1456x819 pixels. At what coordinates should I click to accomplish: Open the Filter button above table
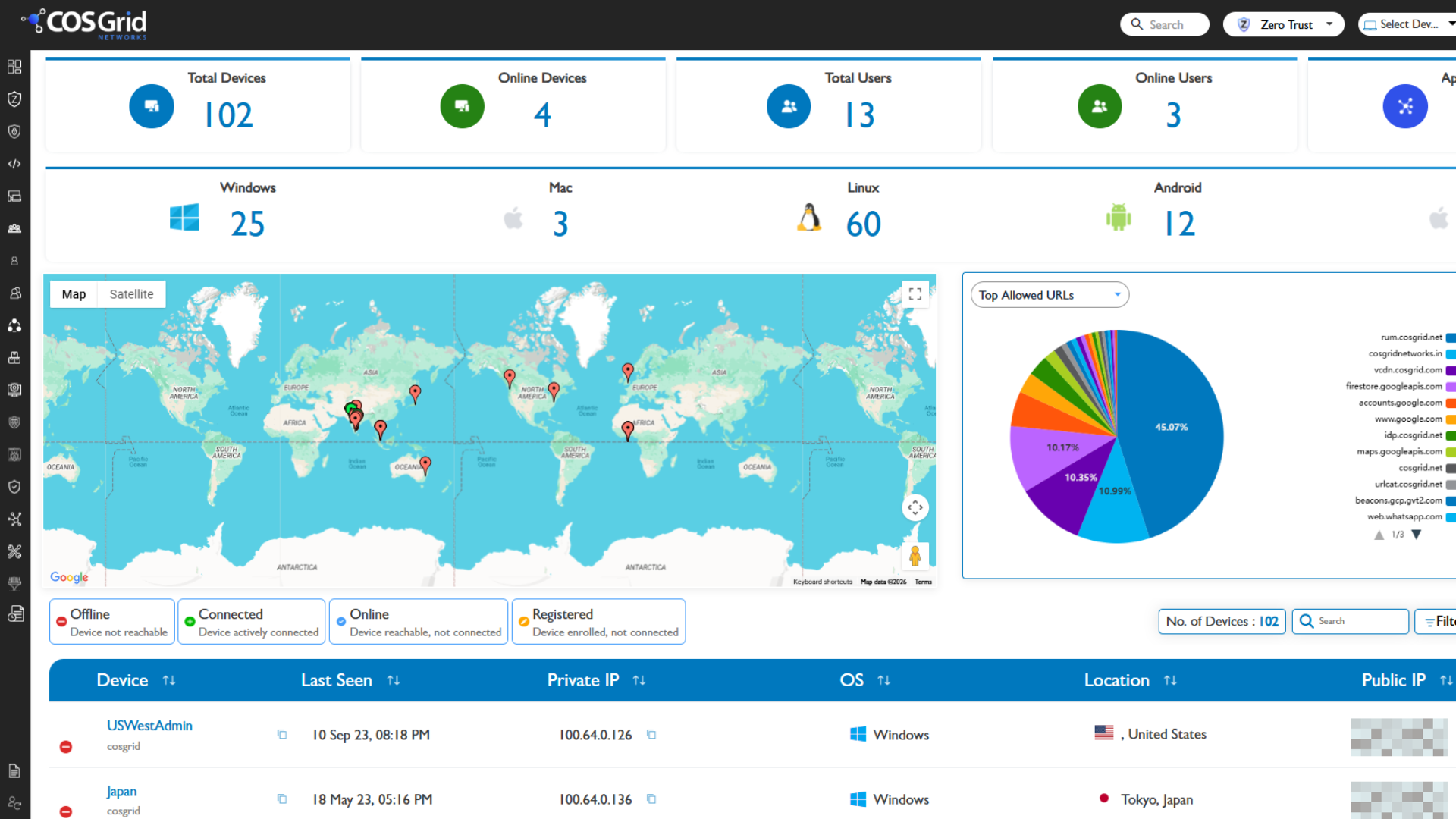[1437, 621]
